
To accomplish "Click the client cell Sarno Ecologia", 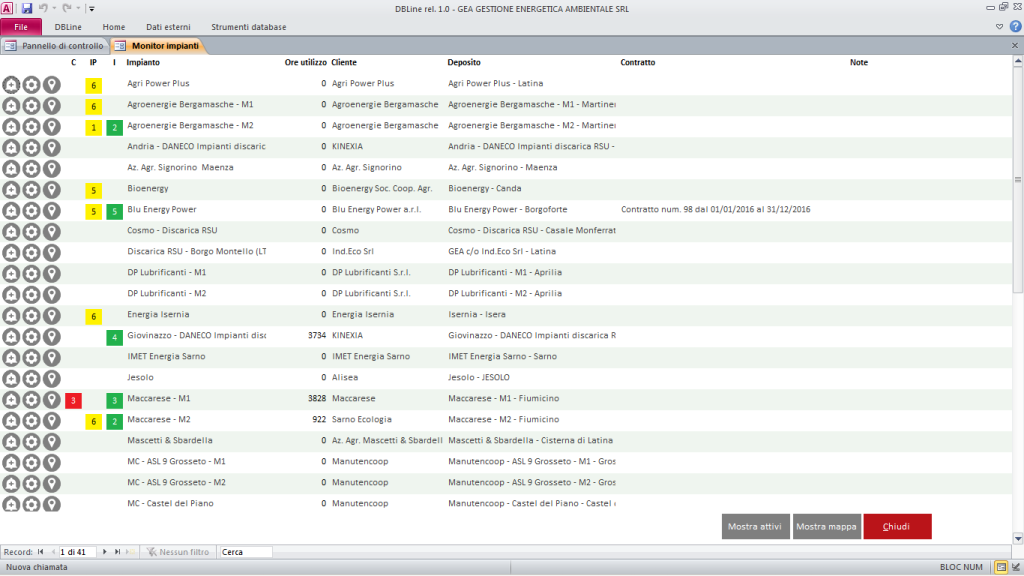I will (x=362, y=419).
